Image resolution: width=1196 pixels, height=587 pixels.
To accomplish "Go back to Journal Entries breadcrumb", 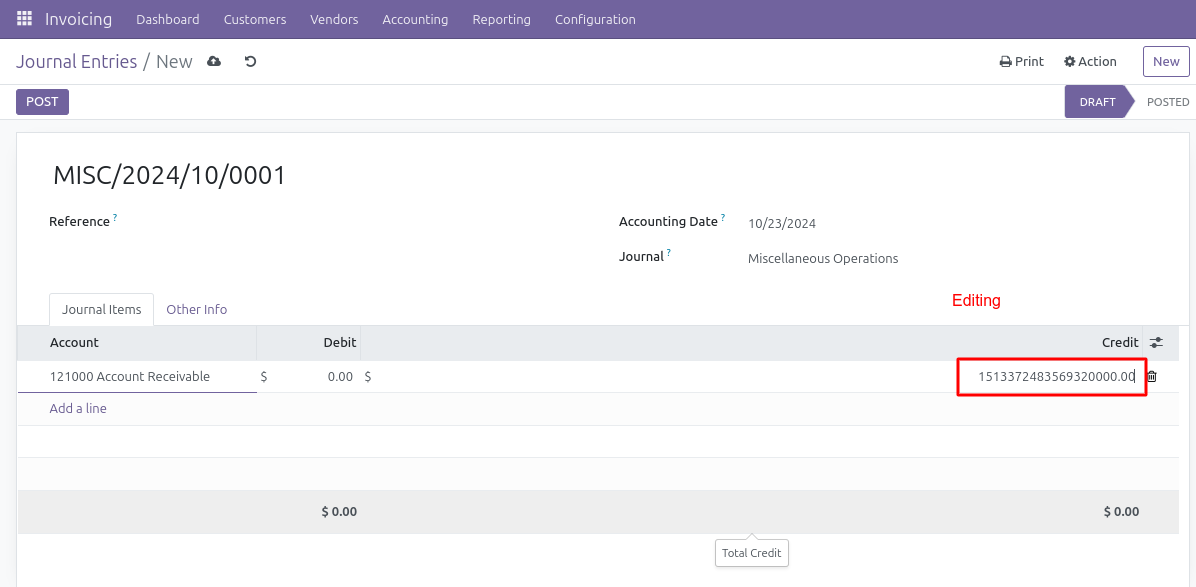I will click(76, 62).
